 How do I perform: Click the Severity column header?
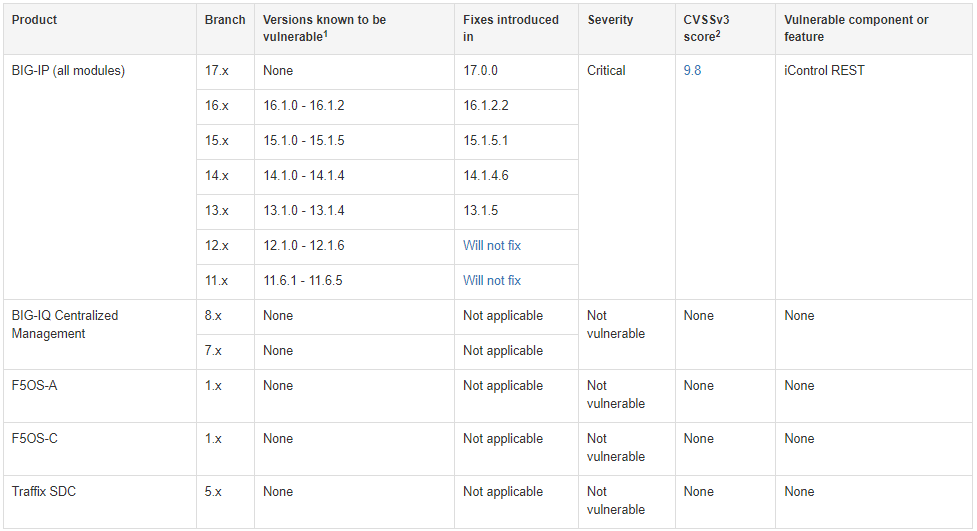[610, 20]
